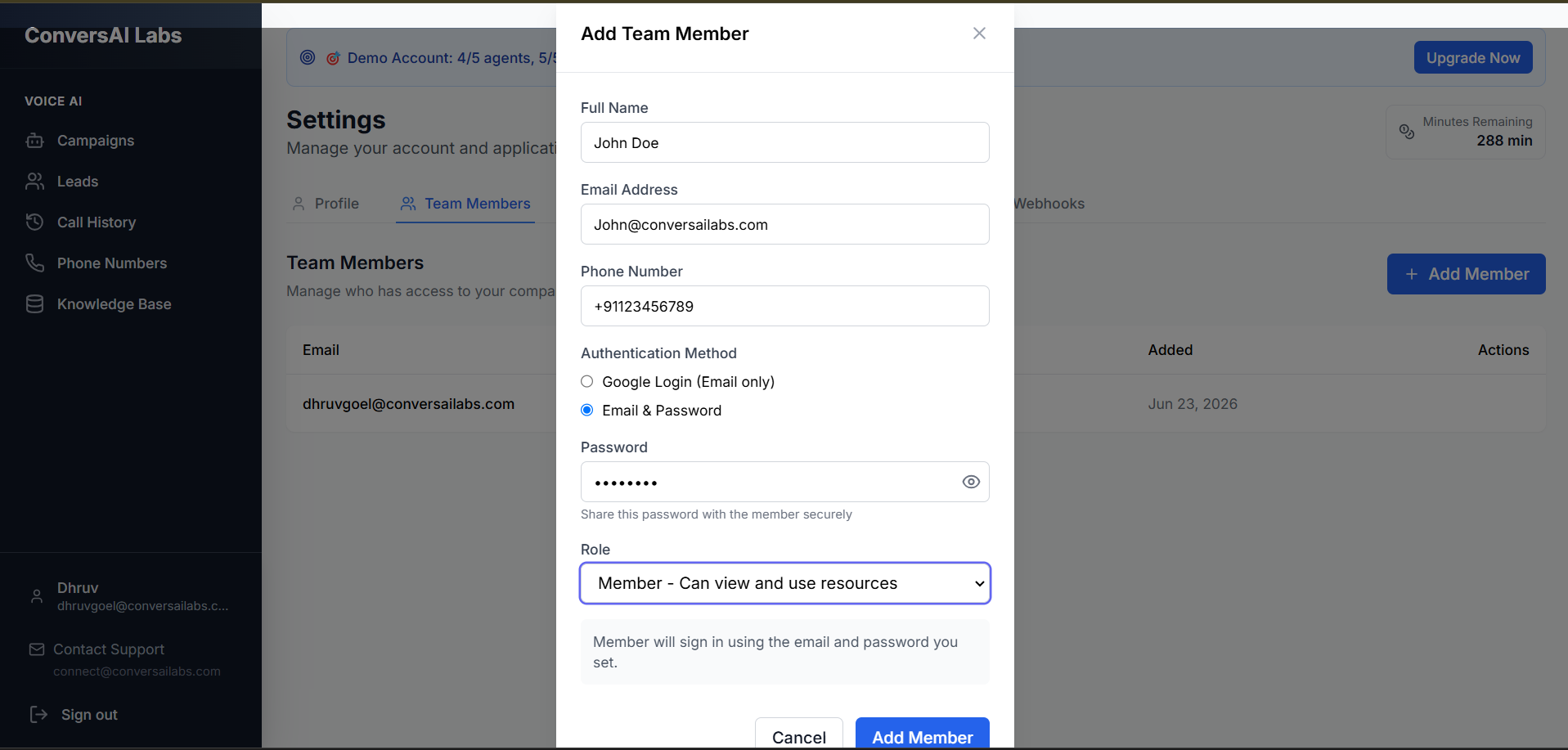The height and width of the screenshot is (750, 1568).
Task: Click the Phone Numbers handset icon
Action: (x=35, y=263)
